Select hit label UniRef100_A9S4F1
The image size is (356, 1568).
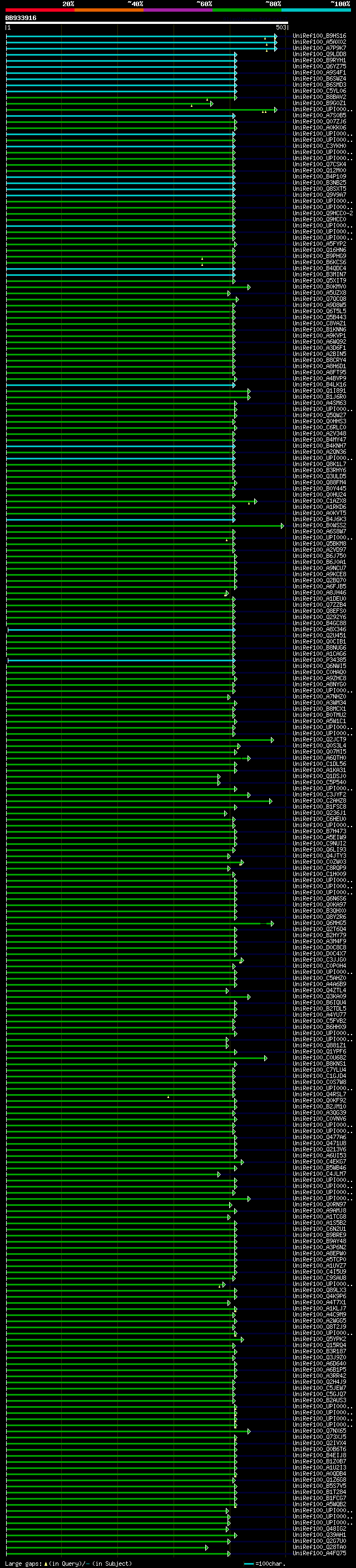pos(319,72)
